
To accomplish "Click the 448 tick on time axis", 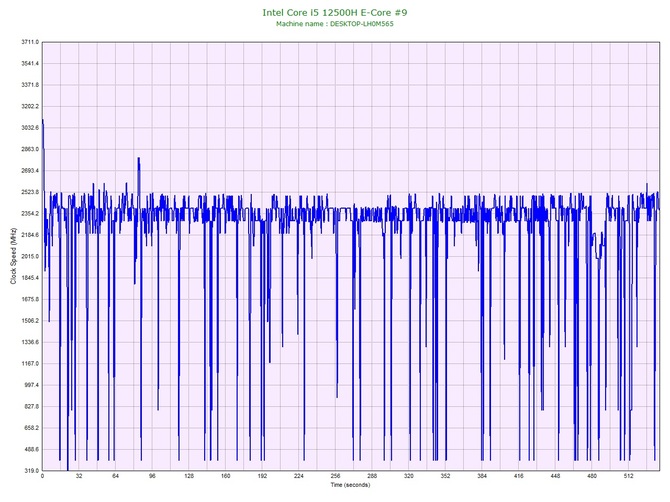I will coord(555,476).
